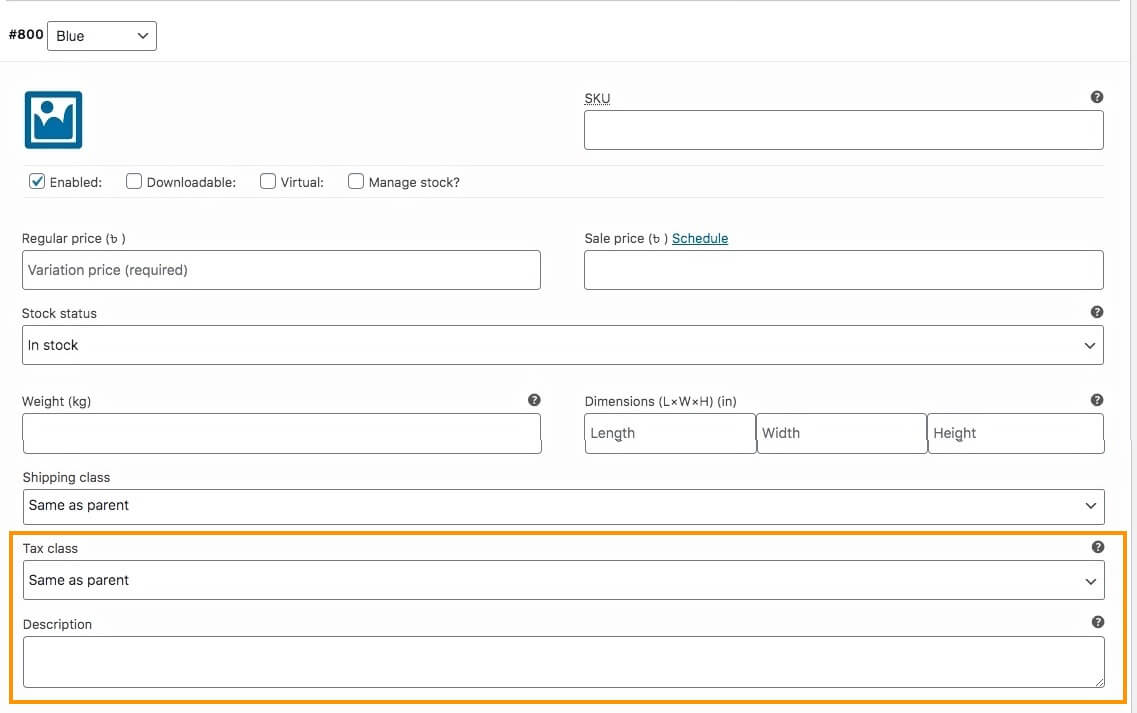1137x713 pixels.
Task: Click the help icon next to SKU
Action: (x=1097, y=97)
